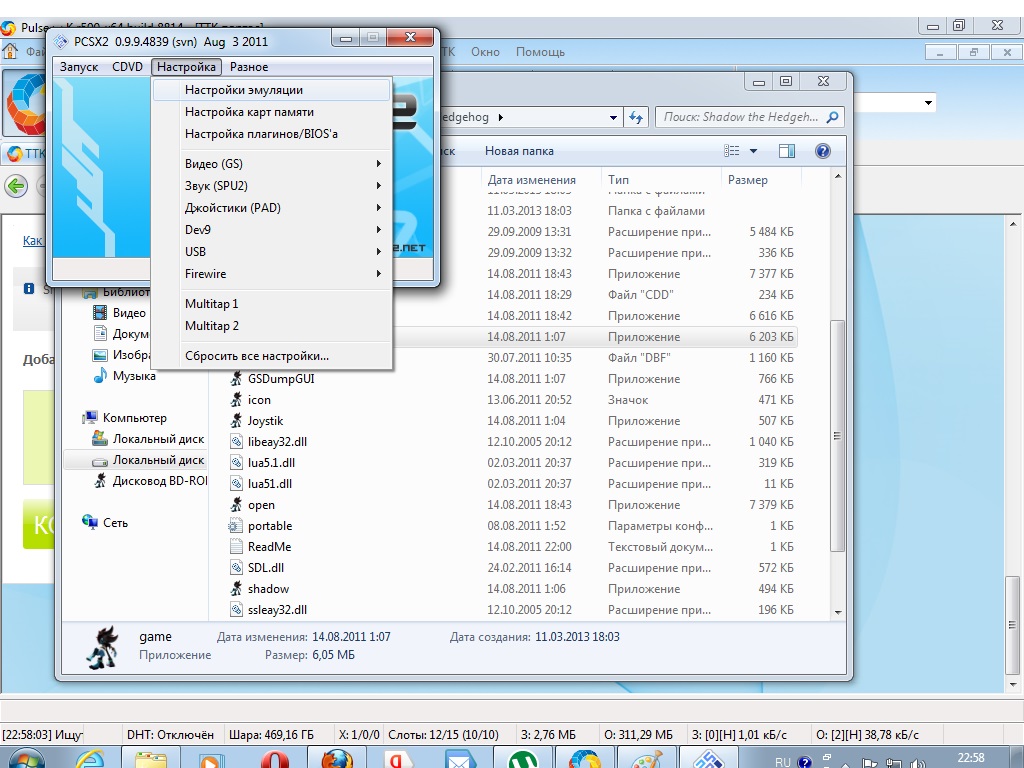Click the browser back arrow button
This screenshot has height=768, width=1024.
point(16,186)
